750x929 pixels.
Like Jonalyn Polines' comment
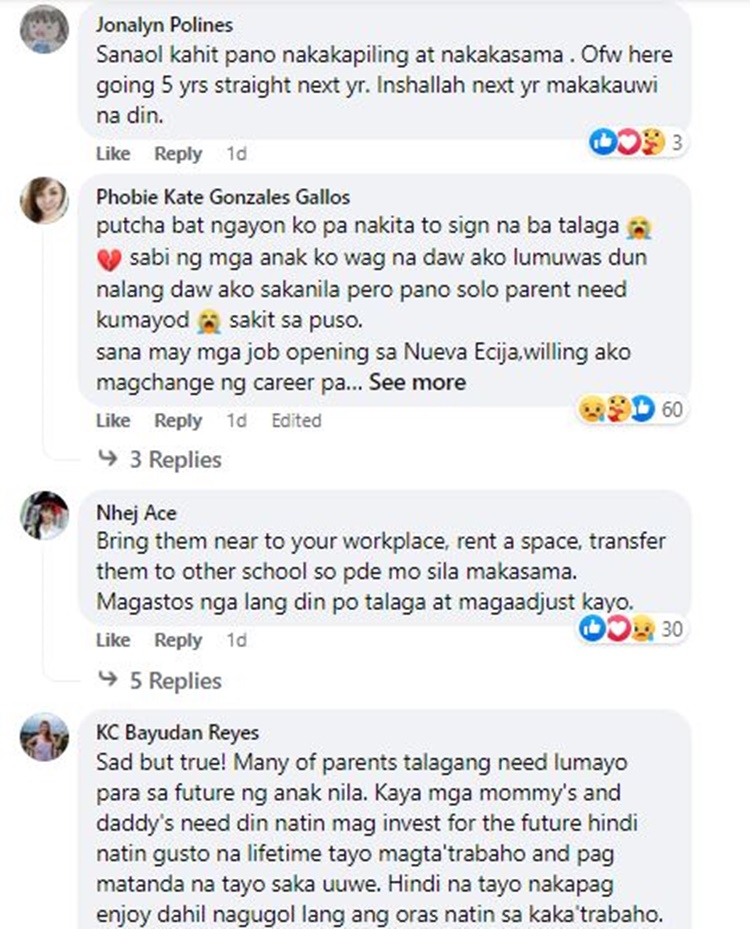pyautogui.click(x=113, y=153)
